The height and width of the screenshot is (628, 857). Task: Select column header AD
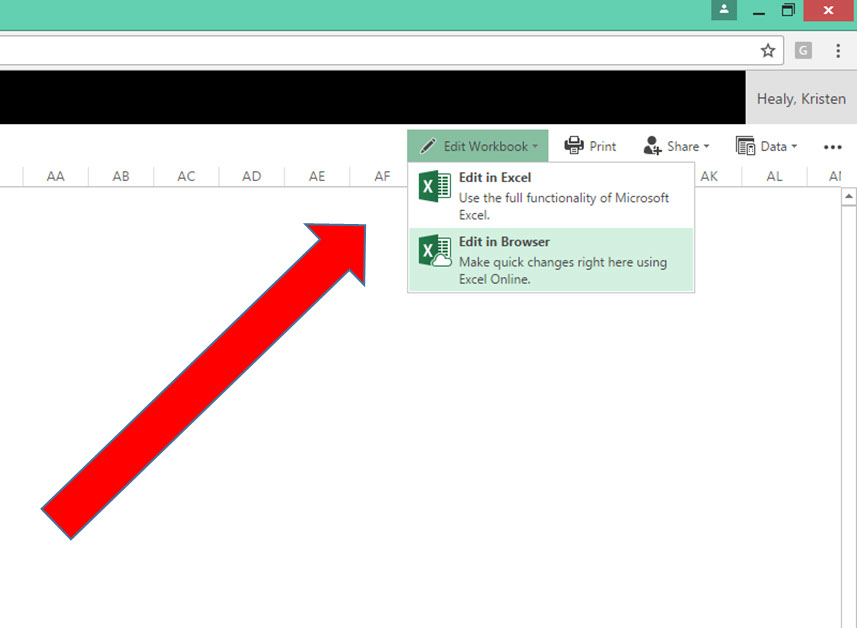(x=251, y=176)
